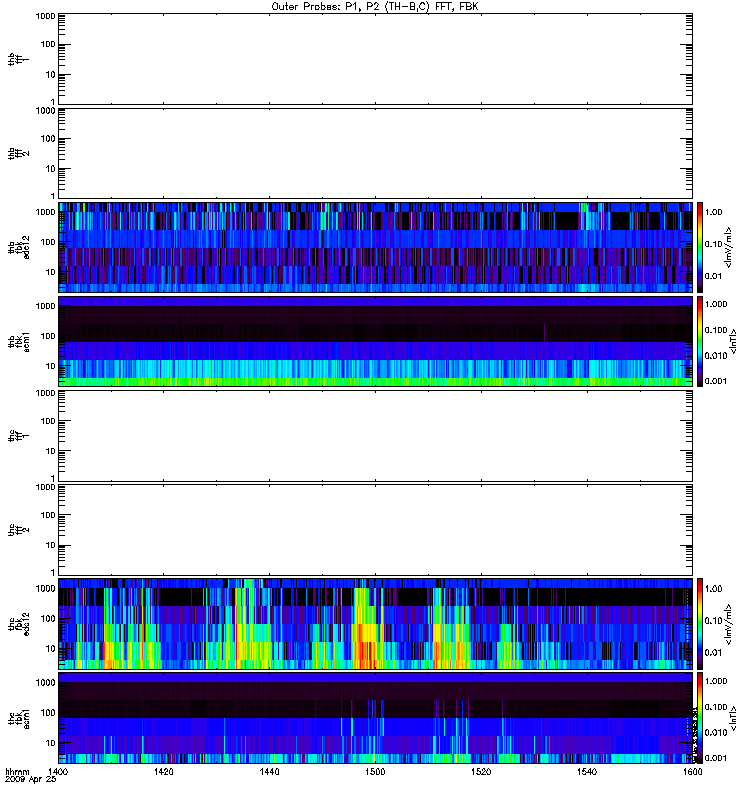This screenshot has height=800, width=750.
Task: Click the thb fbk edc12 spectrogram panel
Action: tap(375, 247)
